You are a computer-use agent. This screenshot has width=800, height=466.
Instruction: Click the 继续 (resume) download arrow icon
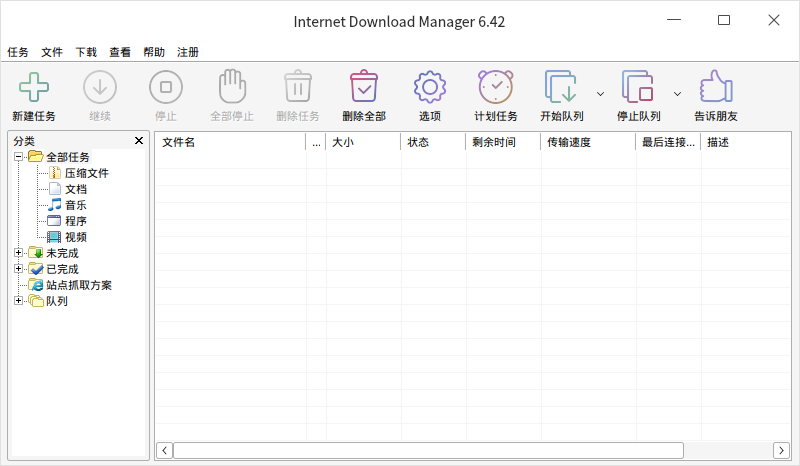[x=100, y=87]
